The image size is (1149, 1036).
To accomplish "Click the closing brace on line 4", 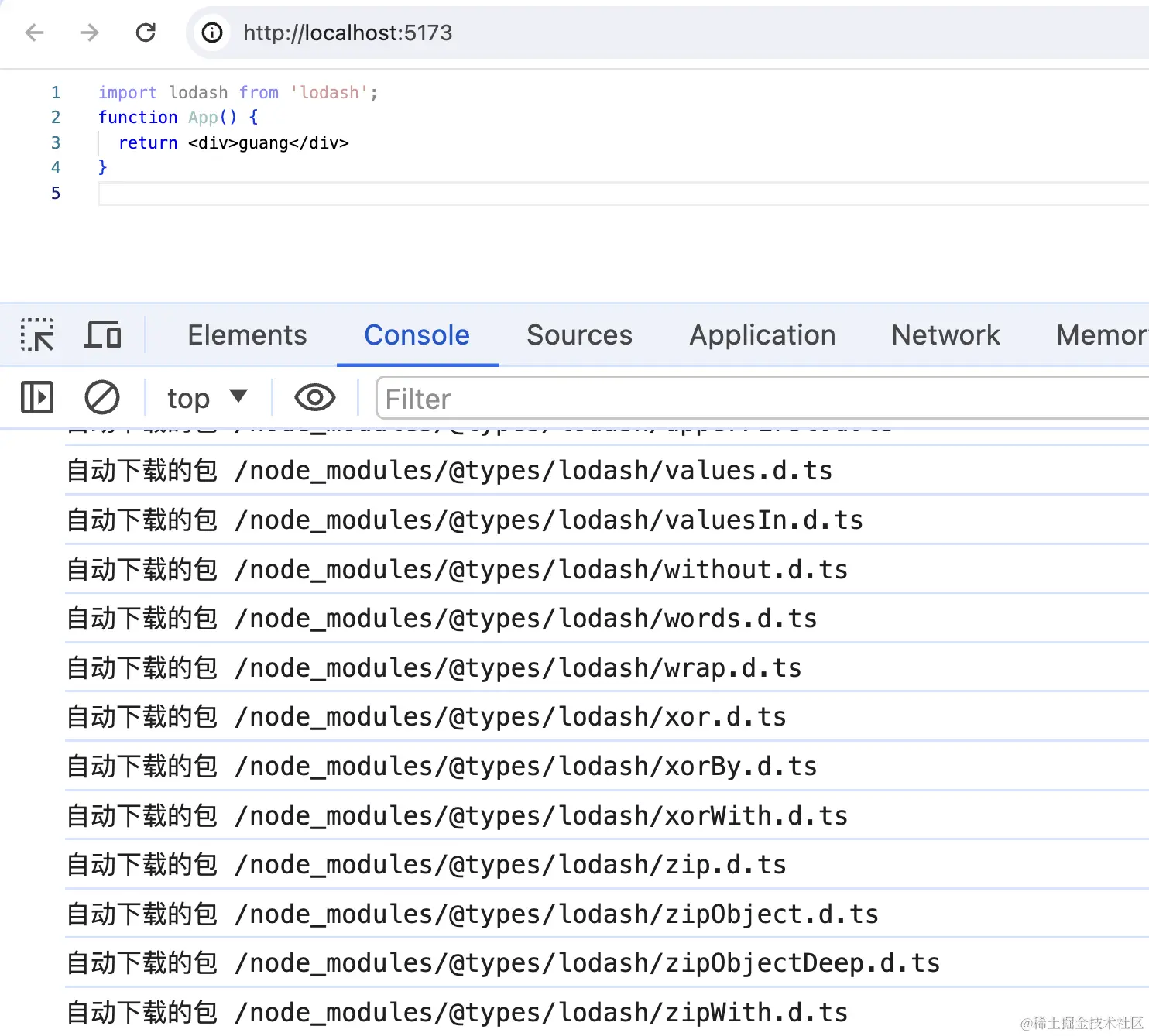I will click(102, 167).
